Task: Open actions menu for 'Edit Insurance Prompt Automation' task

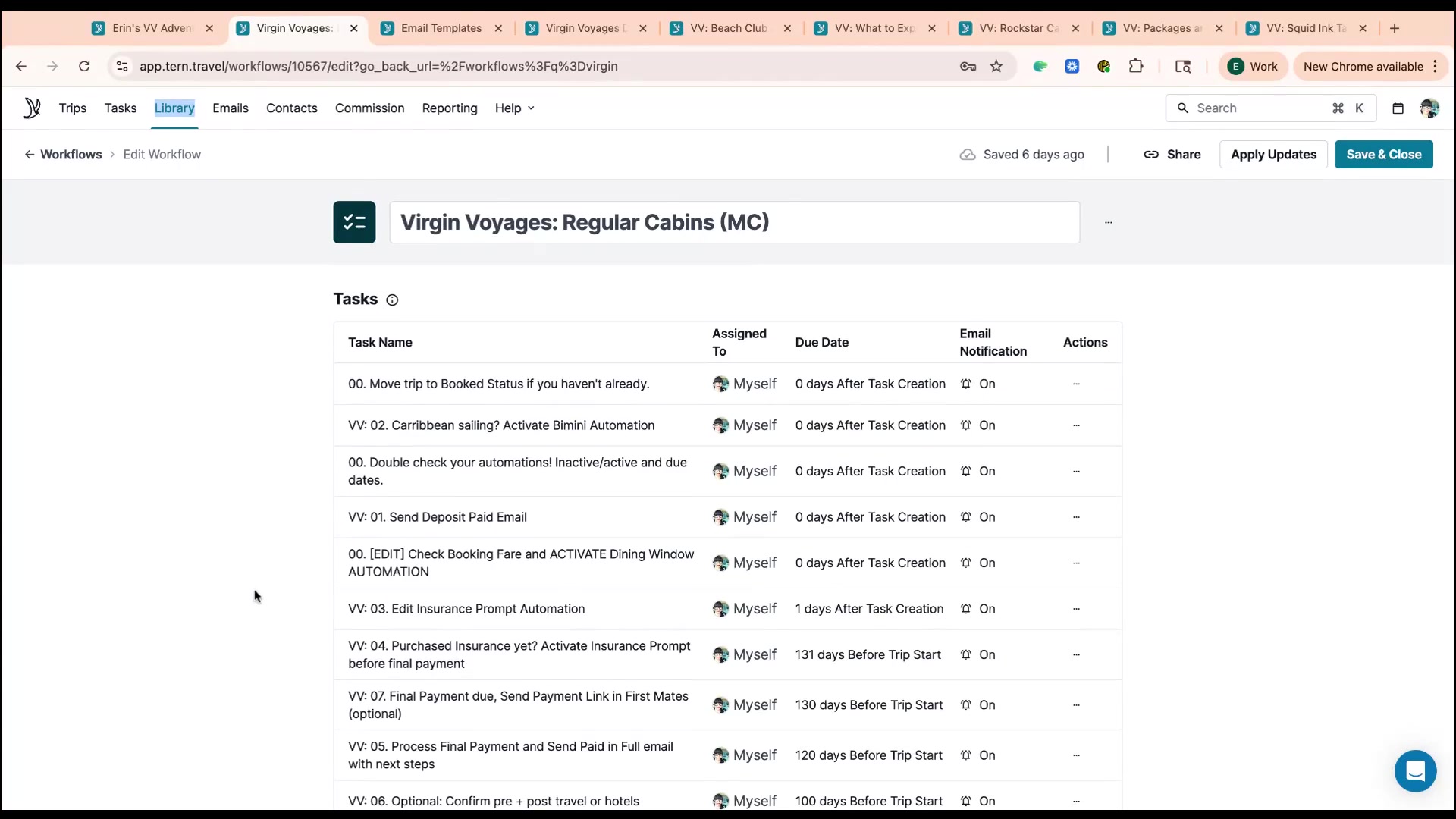Action: click(1076, 609)
